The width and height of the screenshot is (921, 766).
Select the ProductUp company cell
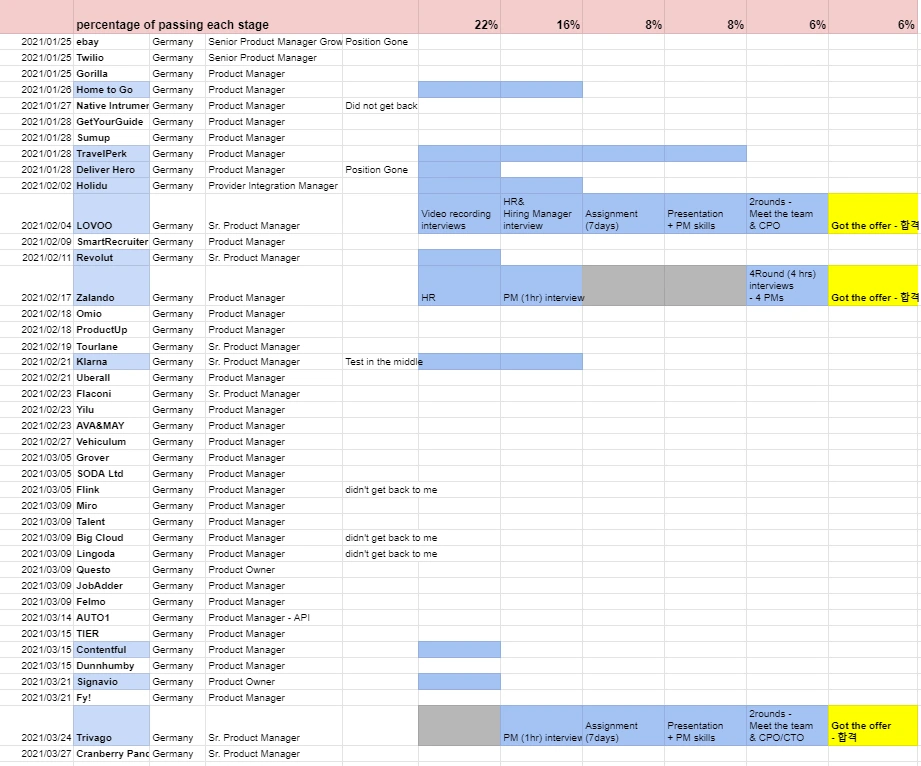pos(112,330)
